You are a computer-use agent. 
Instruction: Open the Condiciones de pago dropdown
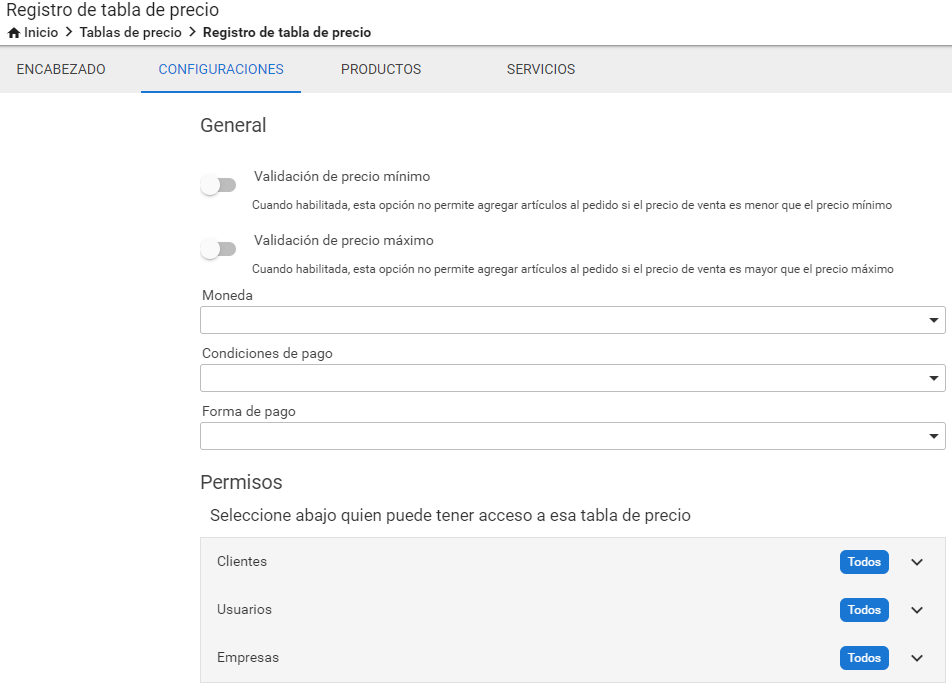[573, 378]
